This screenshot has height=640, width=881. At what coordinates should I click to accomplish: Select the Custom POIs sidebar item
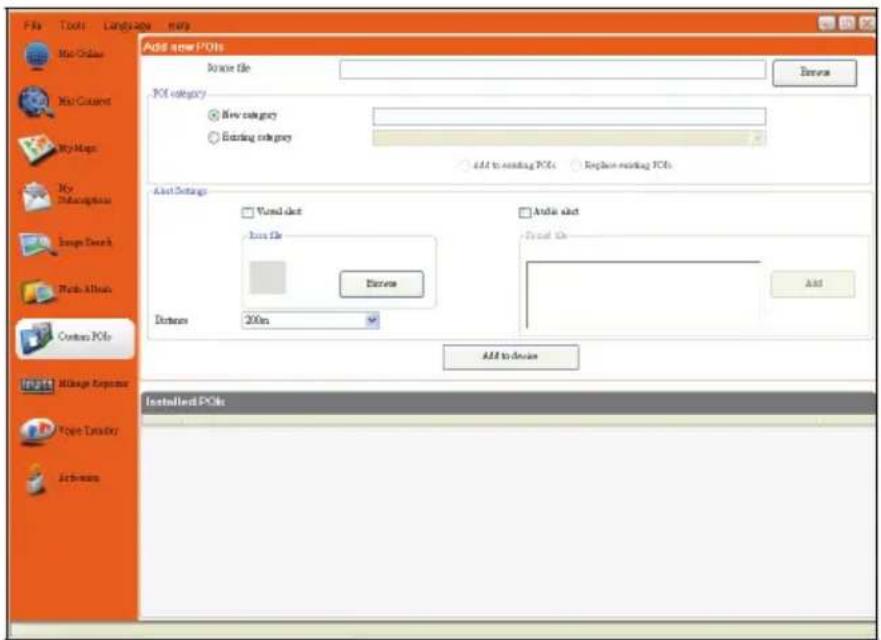coord(75,337)
